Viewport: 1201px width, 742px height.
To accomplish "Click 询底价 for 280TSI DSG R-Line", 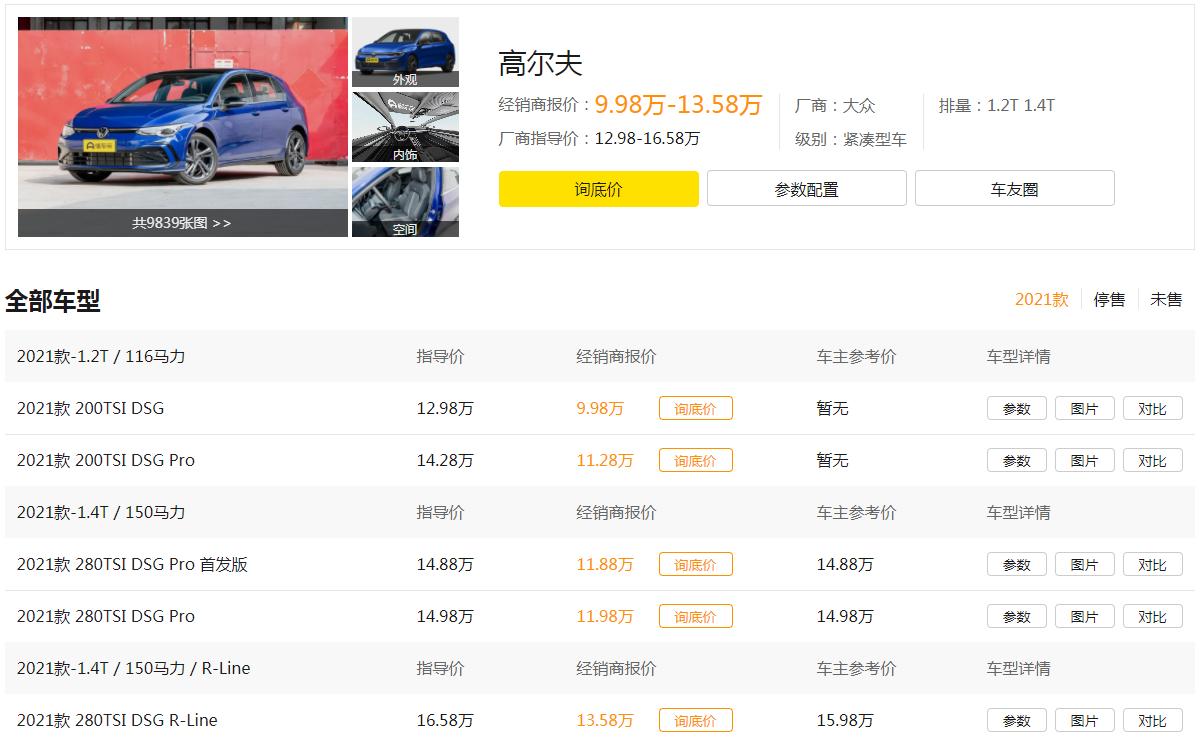I will (x=696, y=720).
